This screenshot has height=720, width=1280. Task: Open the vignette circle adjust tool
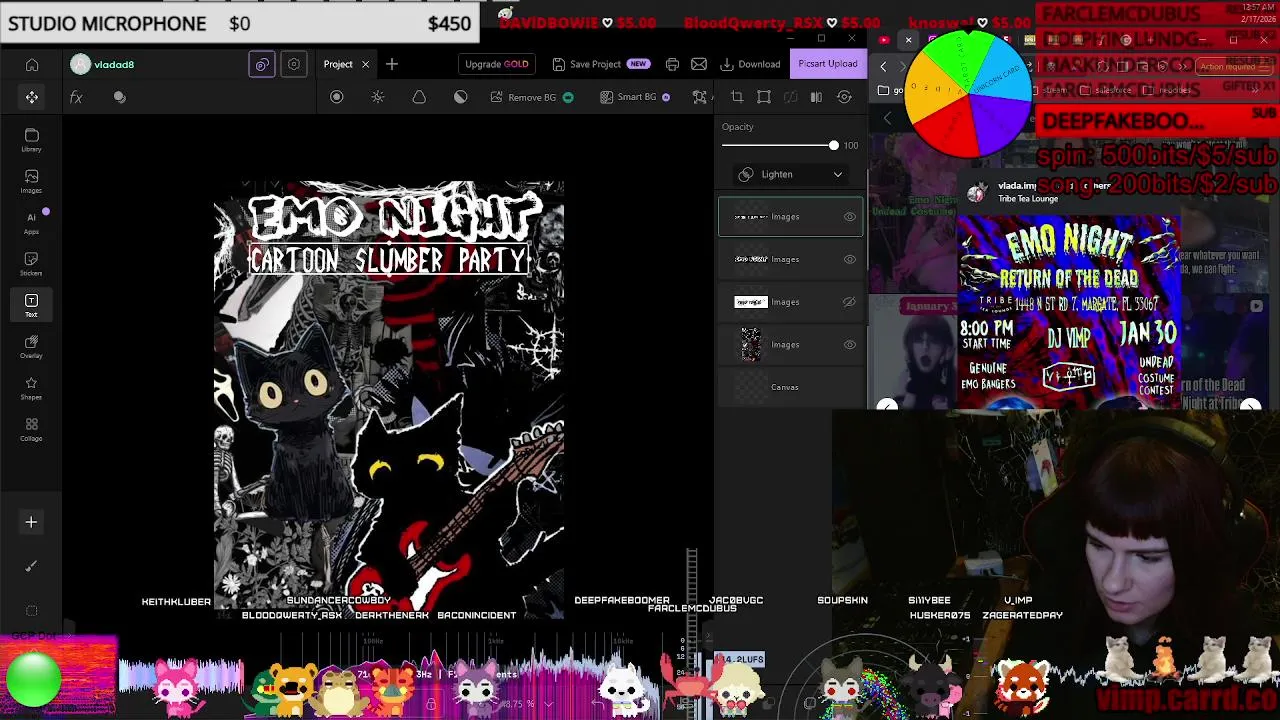pyautogui.click(x=337, y=97)
